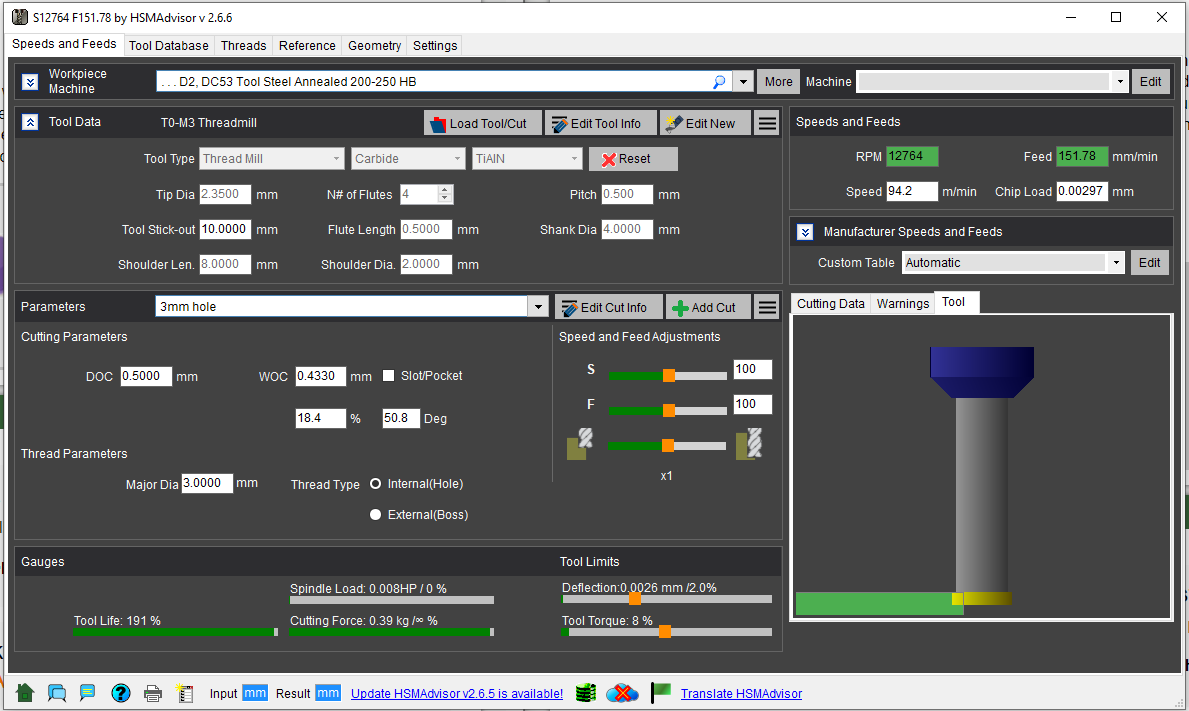The width and height of the screenshot is (1189, 711).
Task: Expand the Custom Table dropdown
Action: point(1116,263)
